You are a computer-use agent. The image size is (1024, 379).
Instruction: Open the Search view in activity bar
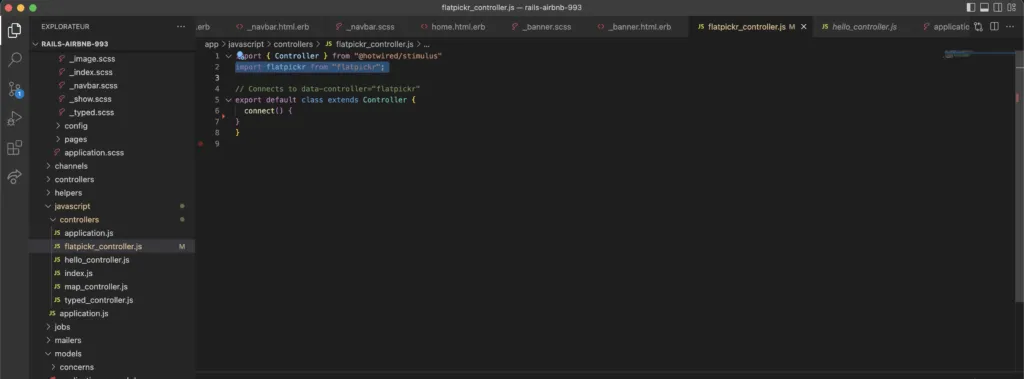point(14,59)
